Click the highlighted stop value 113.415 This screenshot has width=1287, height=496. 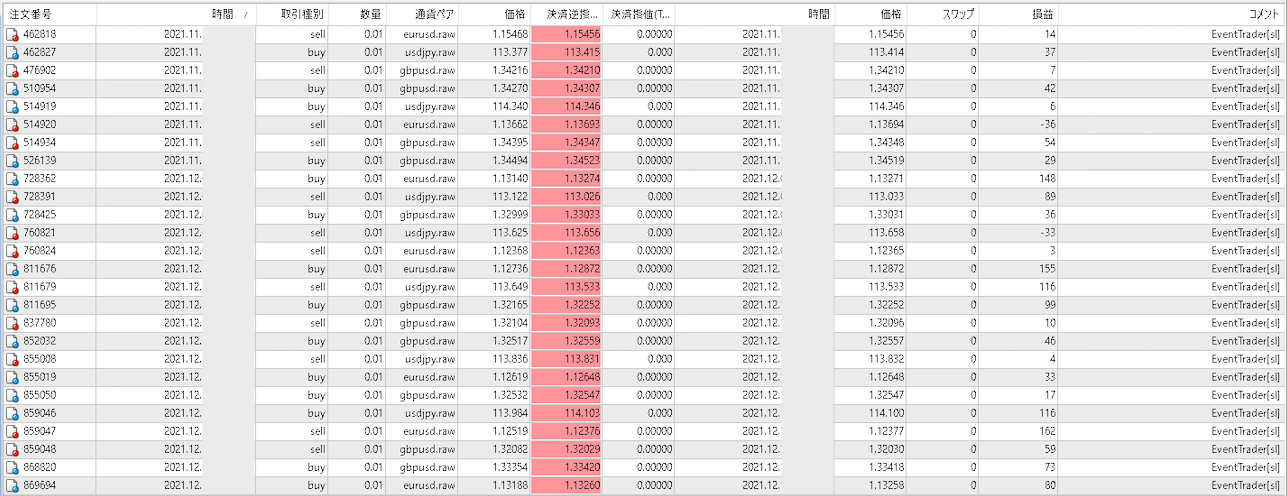582,52
